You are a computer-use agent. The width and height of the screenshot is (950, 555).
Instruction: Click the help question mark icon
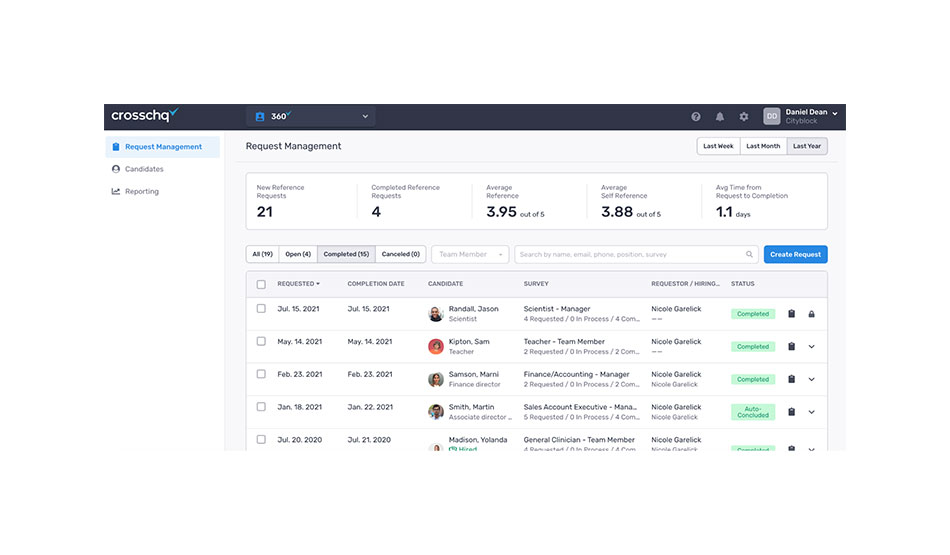tap(696, 117)
